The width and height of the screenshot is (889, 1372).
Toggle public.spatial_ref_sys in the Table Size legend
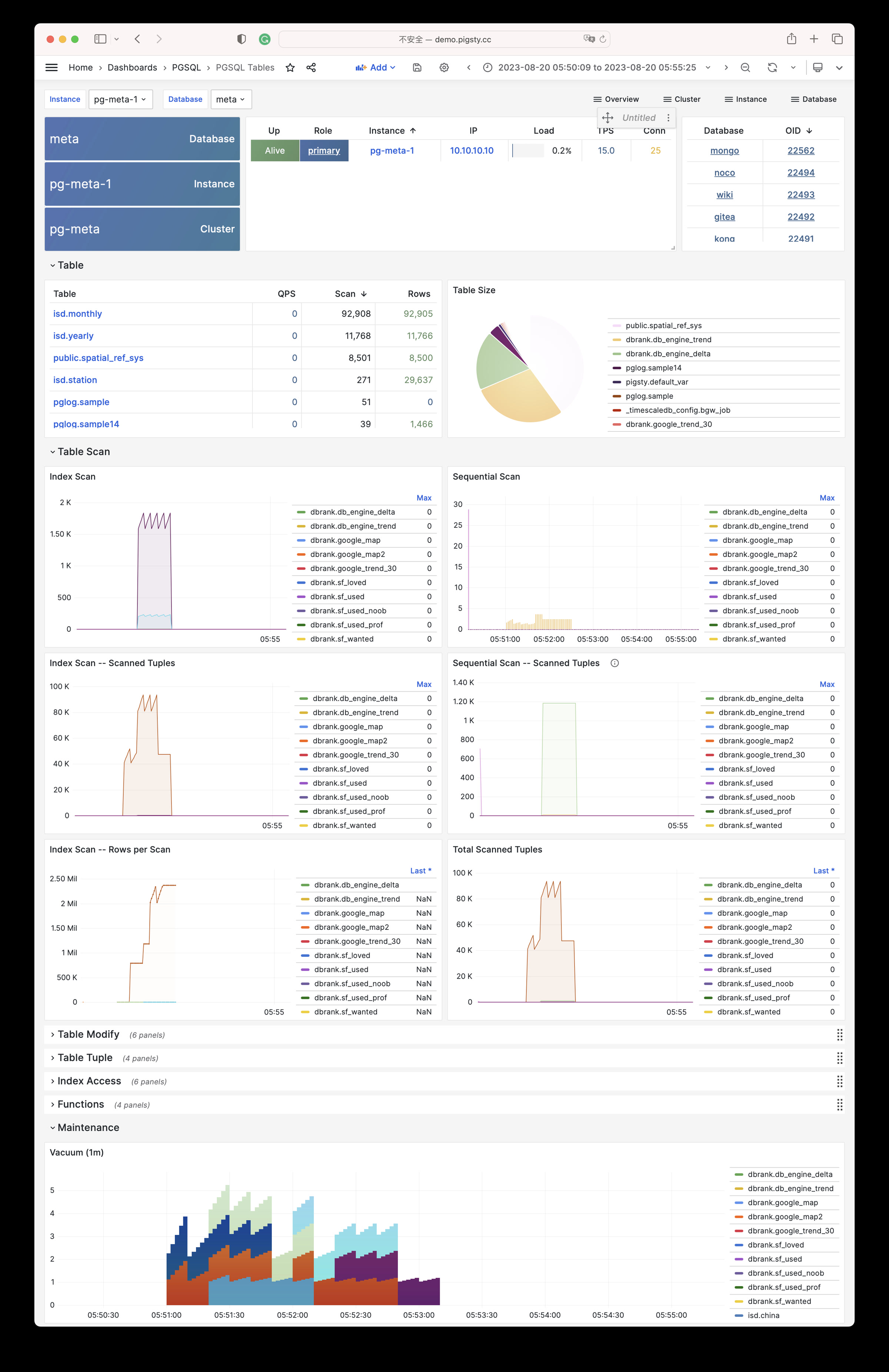point(663,325)
